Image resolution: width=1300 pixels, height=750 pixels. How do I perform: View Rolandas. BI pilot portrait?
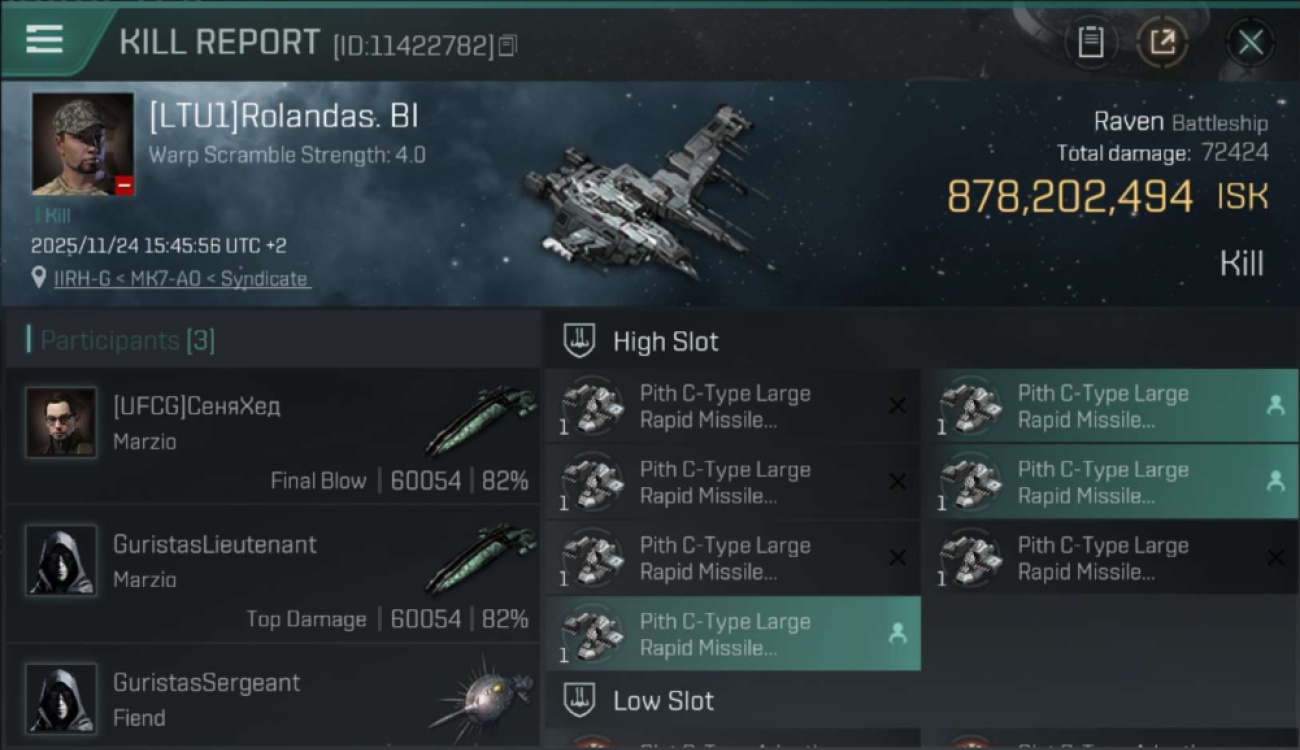point(82,144)
